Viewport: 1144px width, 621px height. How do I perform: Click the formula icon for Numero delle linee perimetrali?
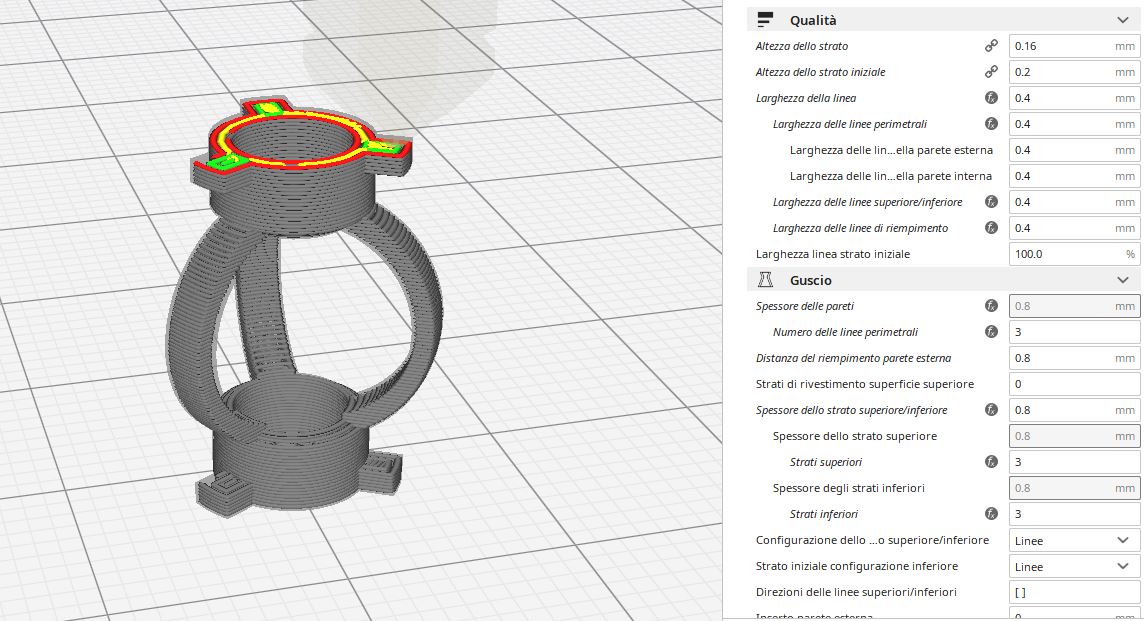991,332
